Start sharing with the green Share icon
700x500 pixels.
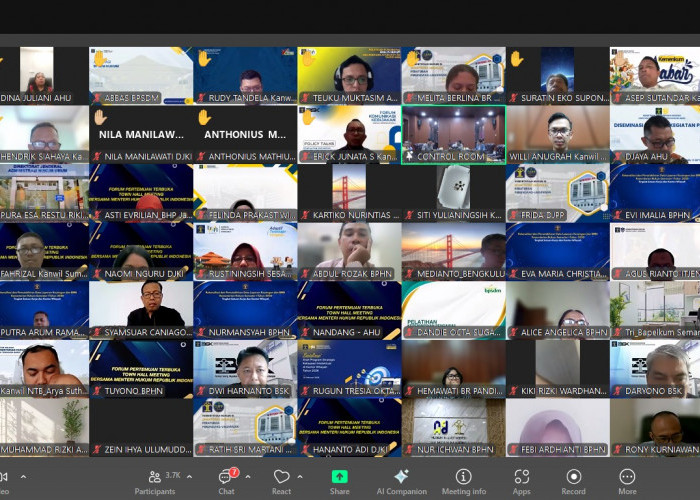coord(339,477)
